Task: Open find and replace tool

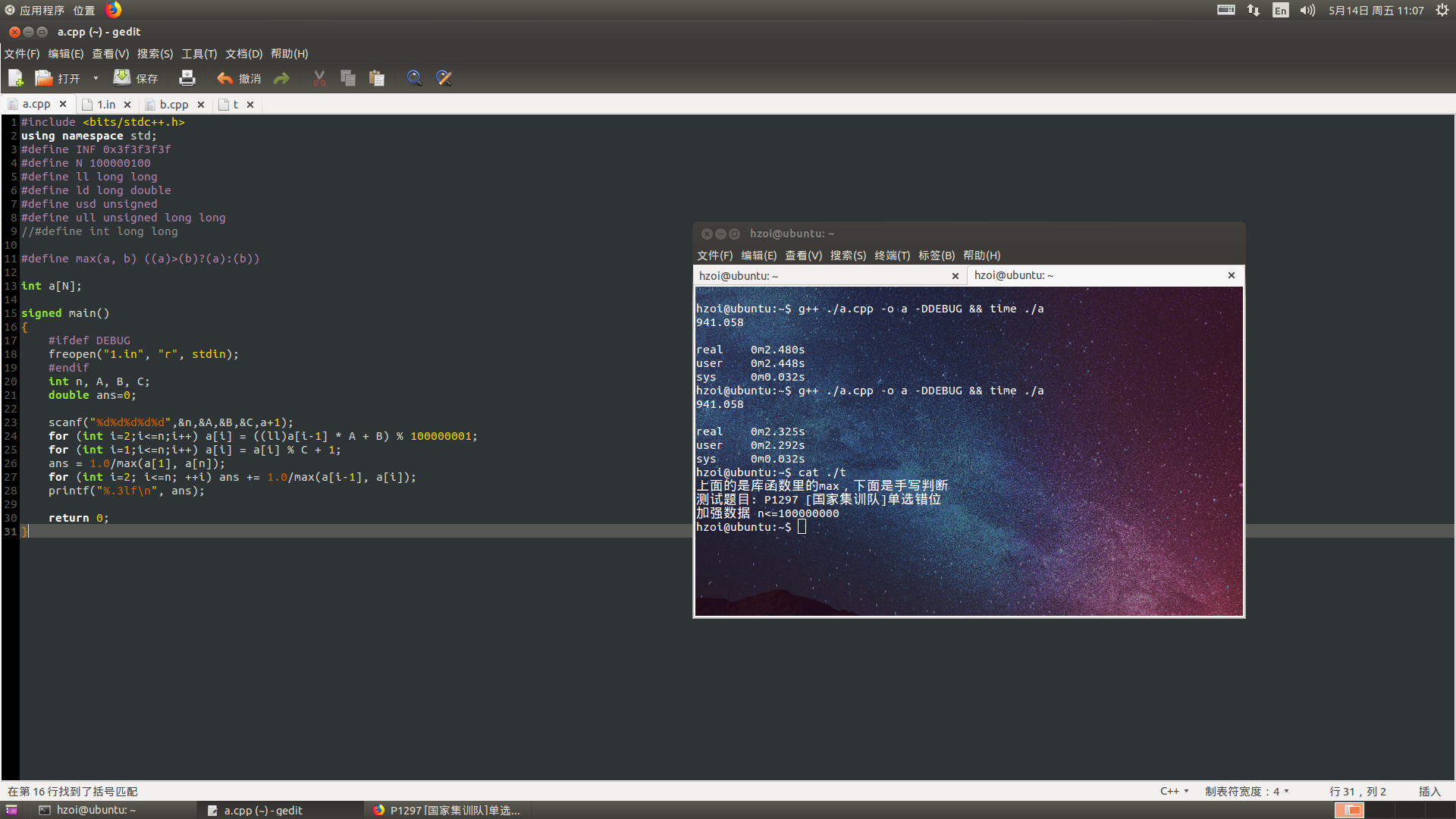Action: point(444,78)
